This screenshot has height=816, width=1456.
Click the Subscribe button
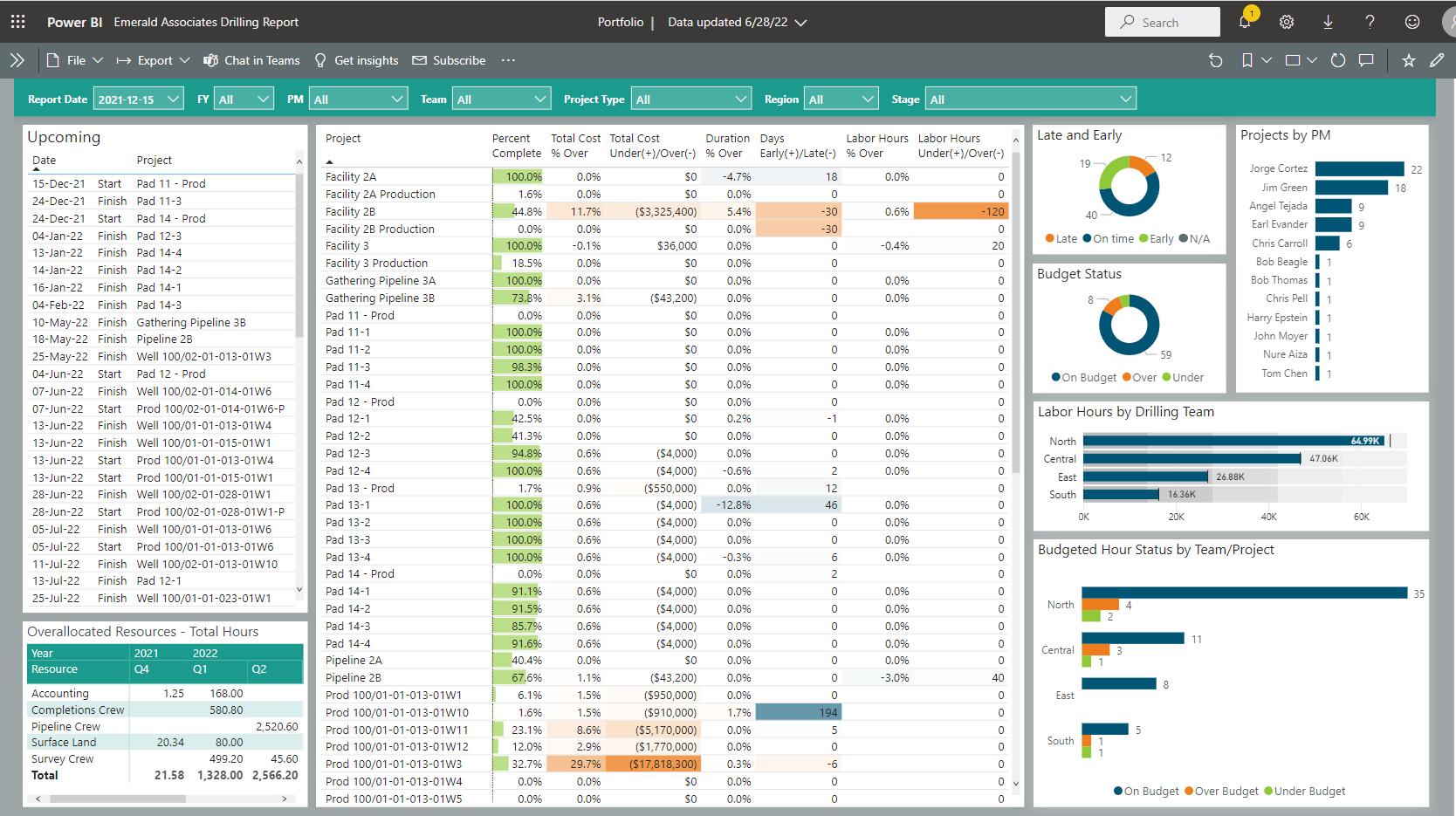(449, 60)
